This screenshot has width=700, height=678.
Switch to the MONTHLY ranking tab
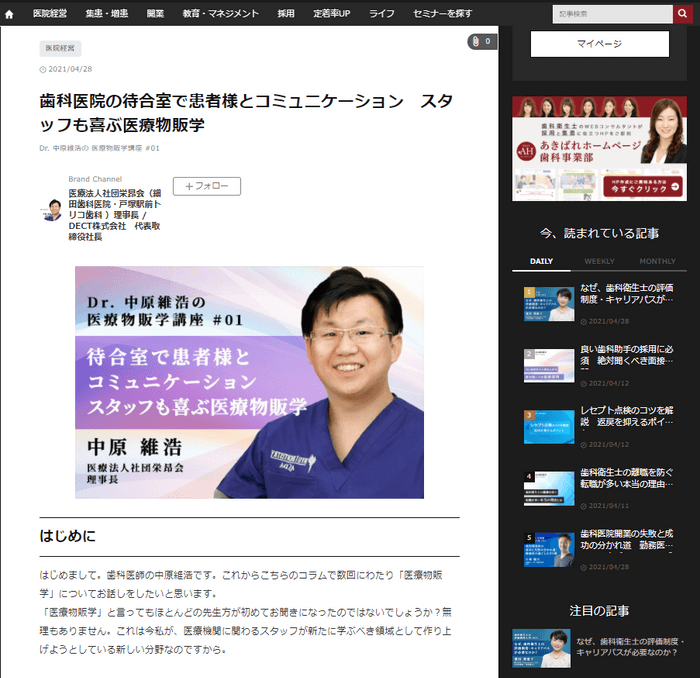click(x=657, y=261)
